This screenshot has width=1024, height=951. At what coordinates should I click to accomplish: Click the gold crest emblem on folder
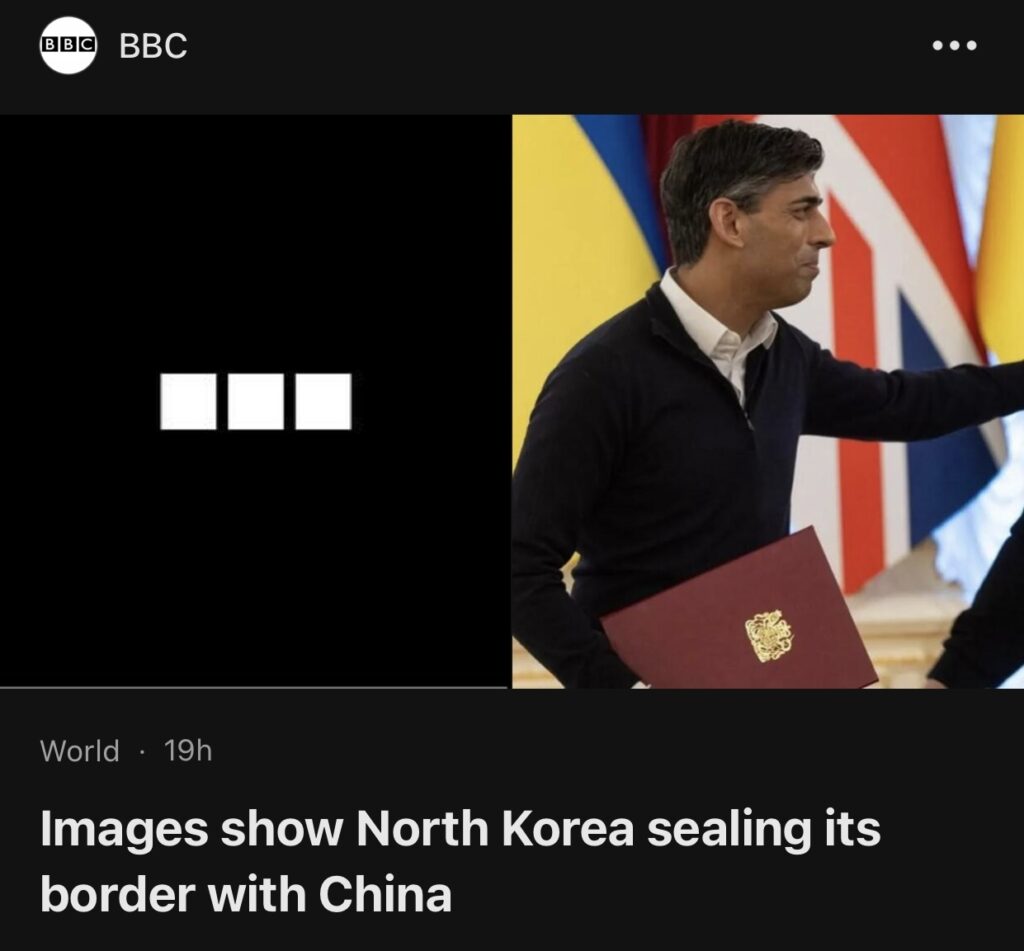point(769,634)
